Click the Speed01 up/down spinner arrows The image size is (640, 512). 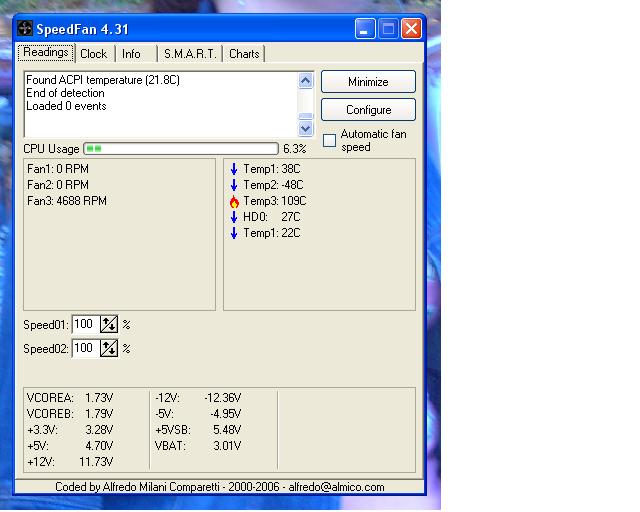109,325
